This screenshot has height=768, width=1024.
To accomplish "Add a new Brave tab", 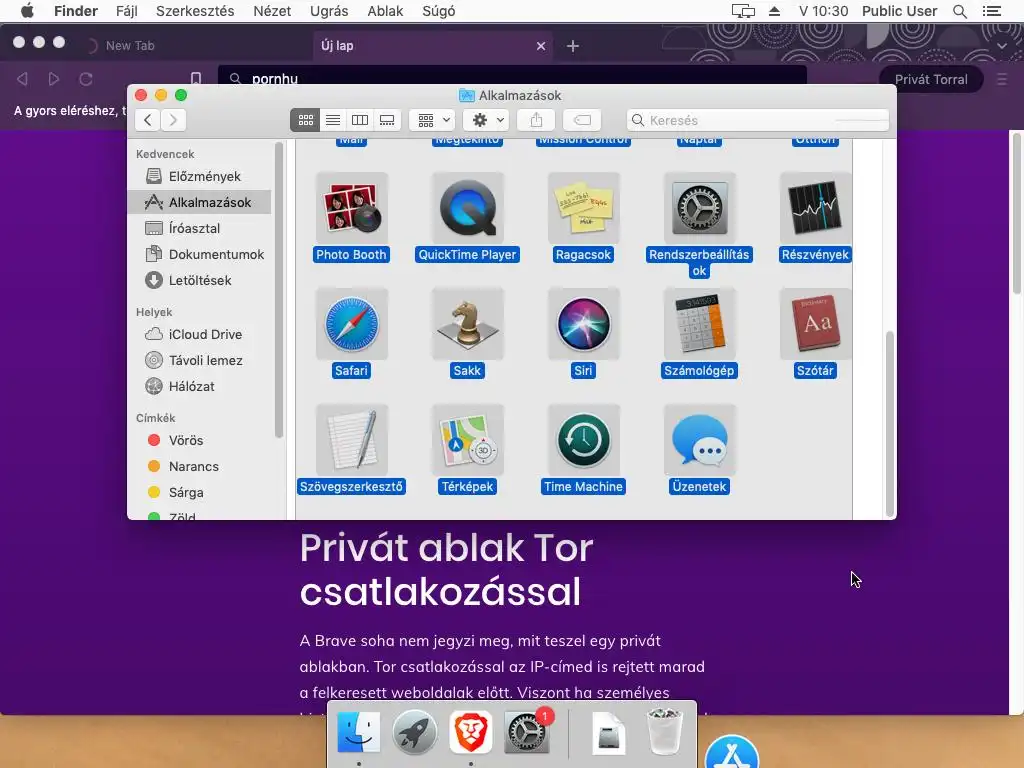I will click(x=573, y=46).
